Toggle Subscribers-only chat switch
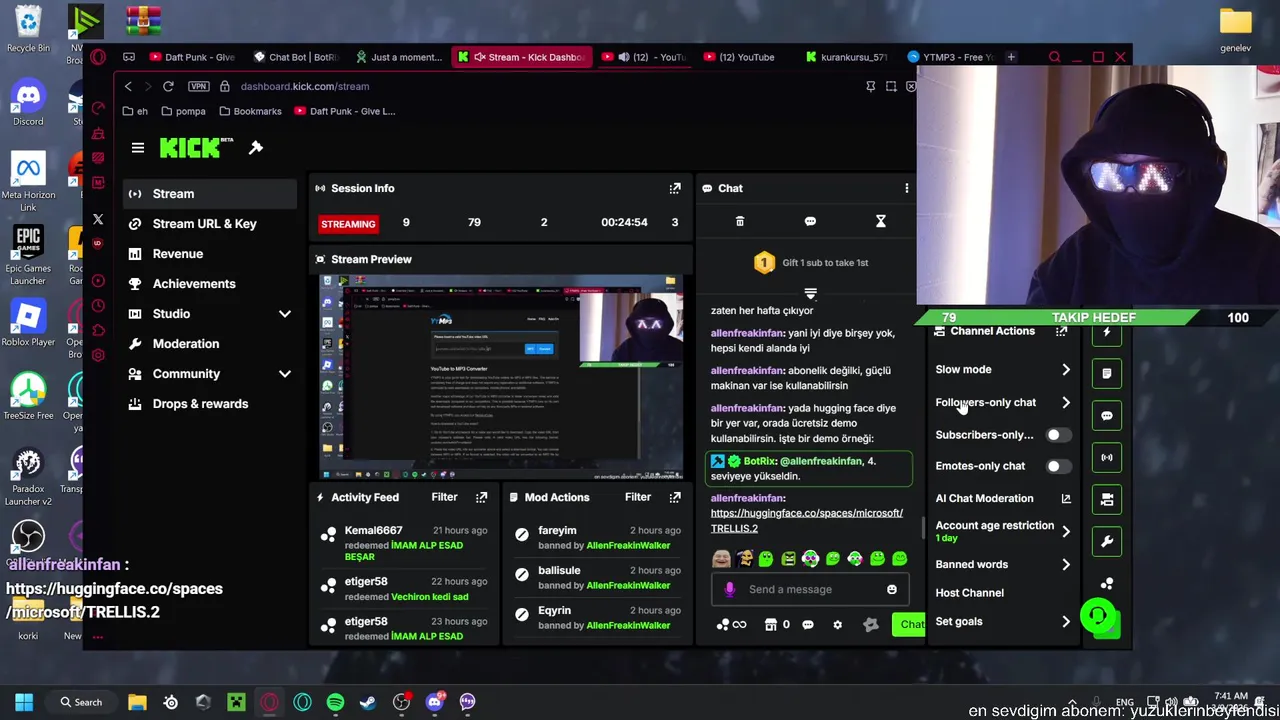 point(1058,435)
